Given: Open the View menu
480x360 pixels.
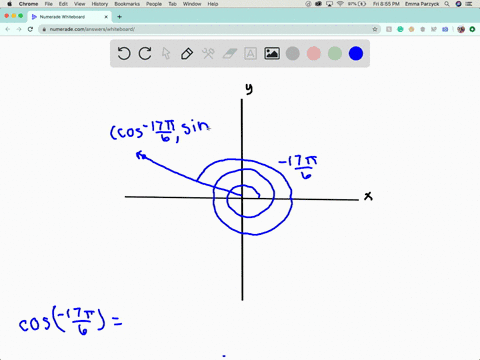Looking at the screenshot, I should (79, 4).
